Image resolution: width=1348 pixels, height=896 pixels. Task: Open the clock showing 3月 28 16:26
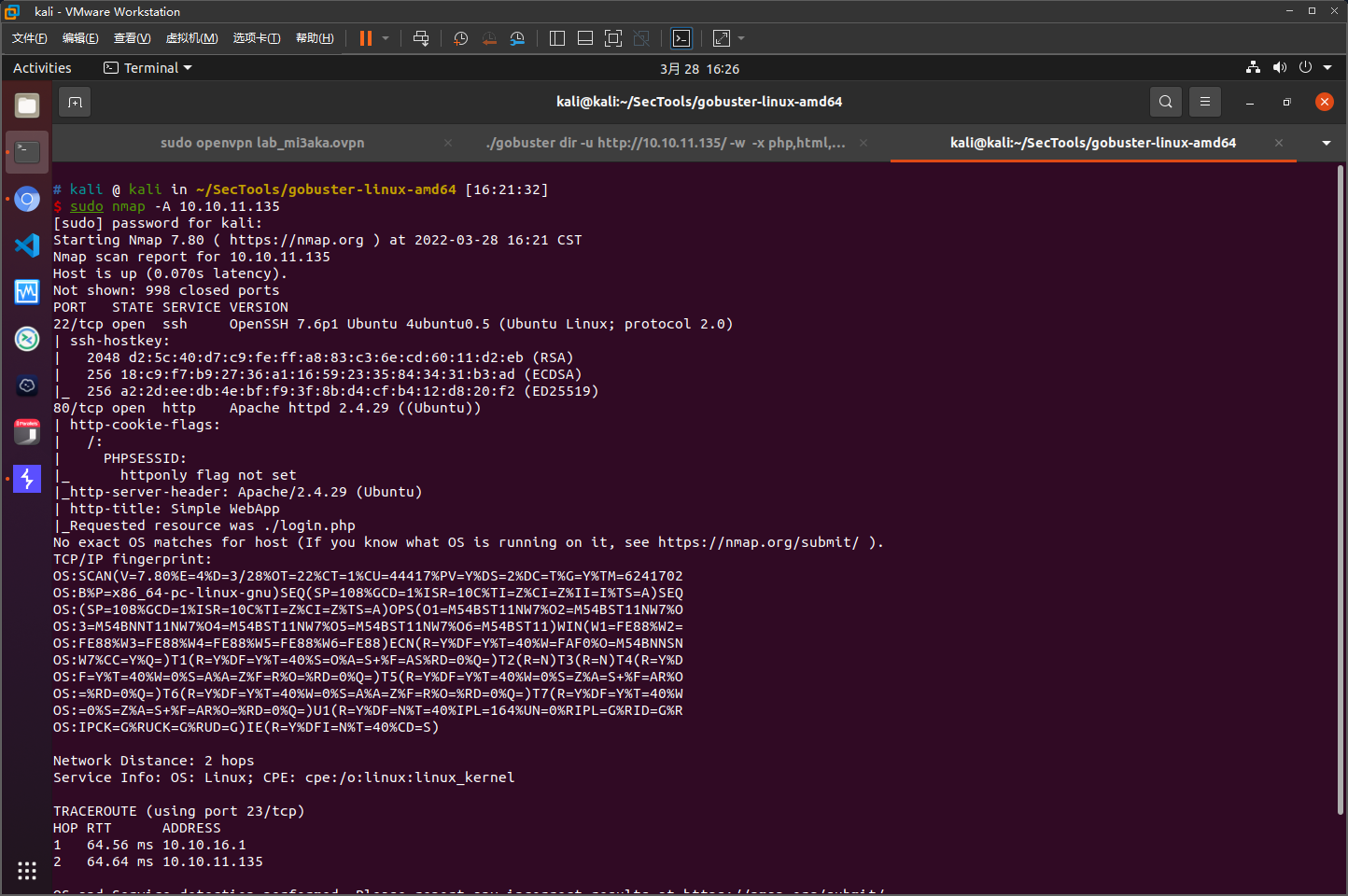[699, 69]
